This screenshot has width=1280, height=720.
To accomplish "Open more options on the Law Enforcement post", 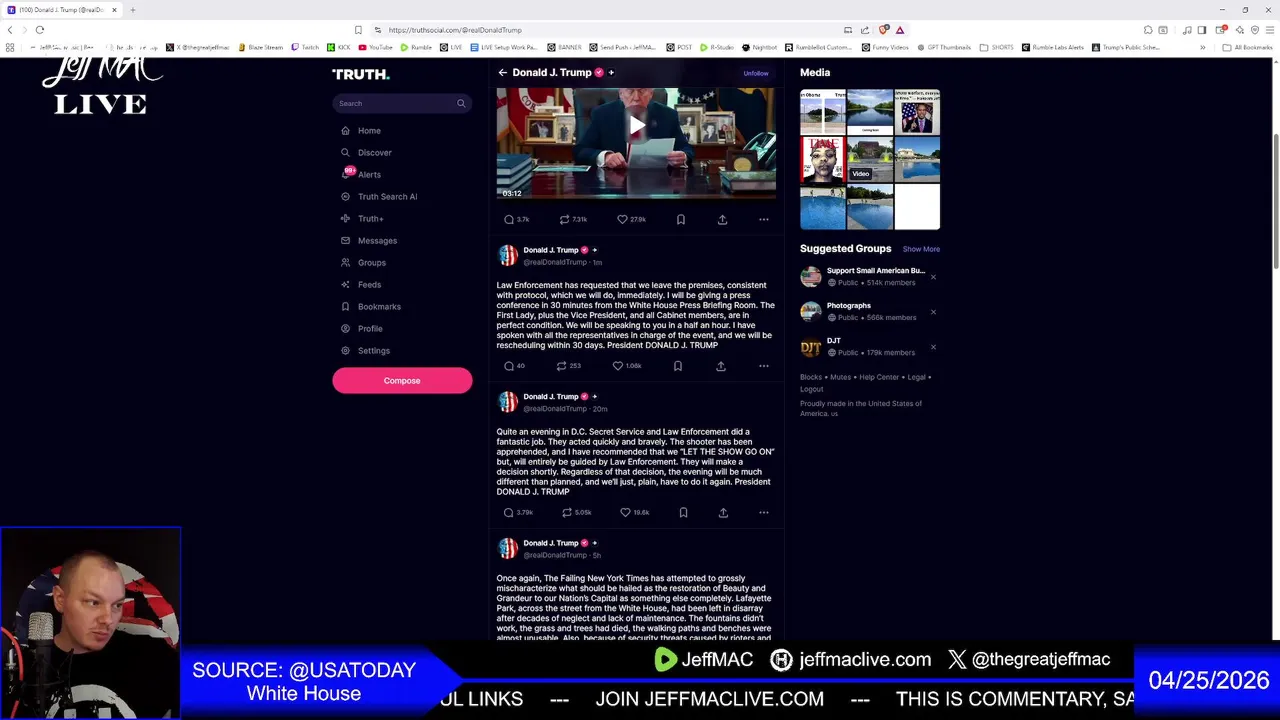I will 764,366.
